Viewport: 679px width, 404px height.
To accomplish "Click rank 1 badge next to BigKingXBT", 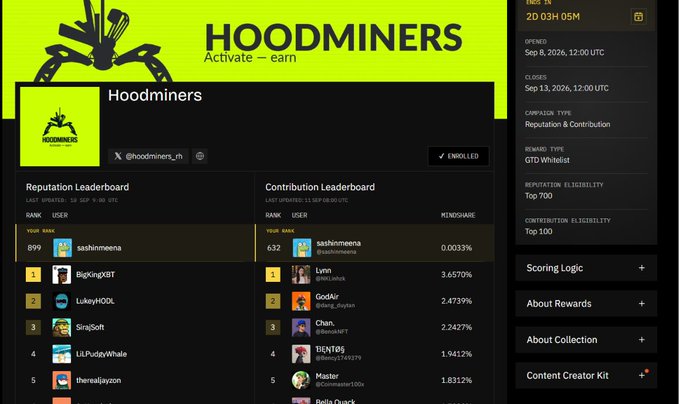I will click(x=33, y=275).
